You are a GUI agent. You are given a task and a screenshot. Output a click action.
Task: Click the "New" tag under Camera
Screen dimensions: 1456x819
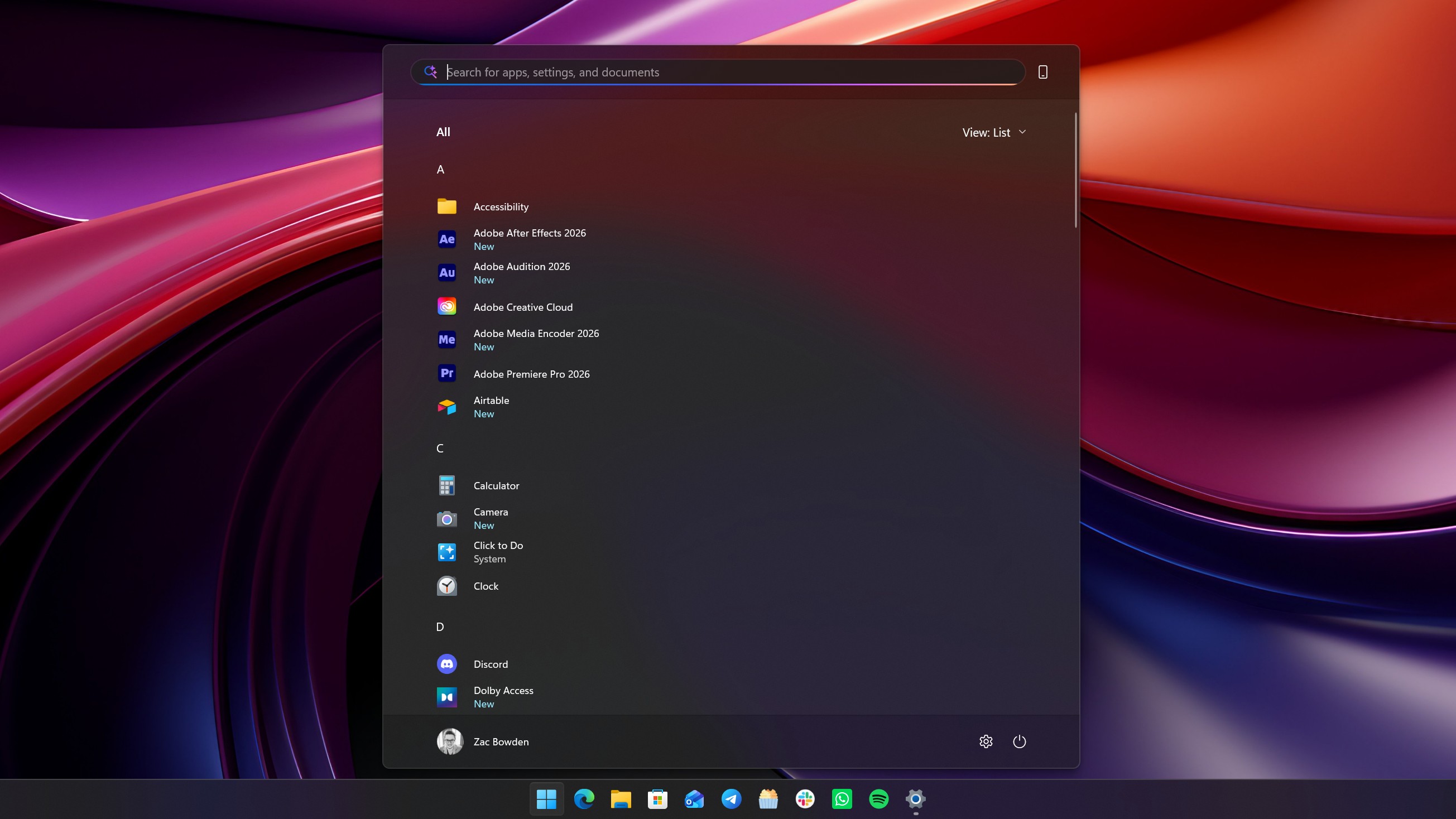483,526
